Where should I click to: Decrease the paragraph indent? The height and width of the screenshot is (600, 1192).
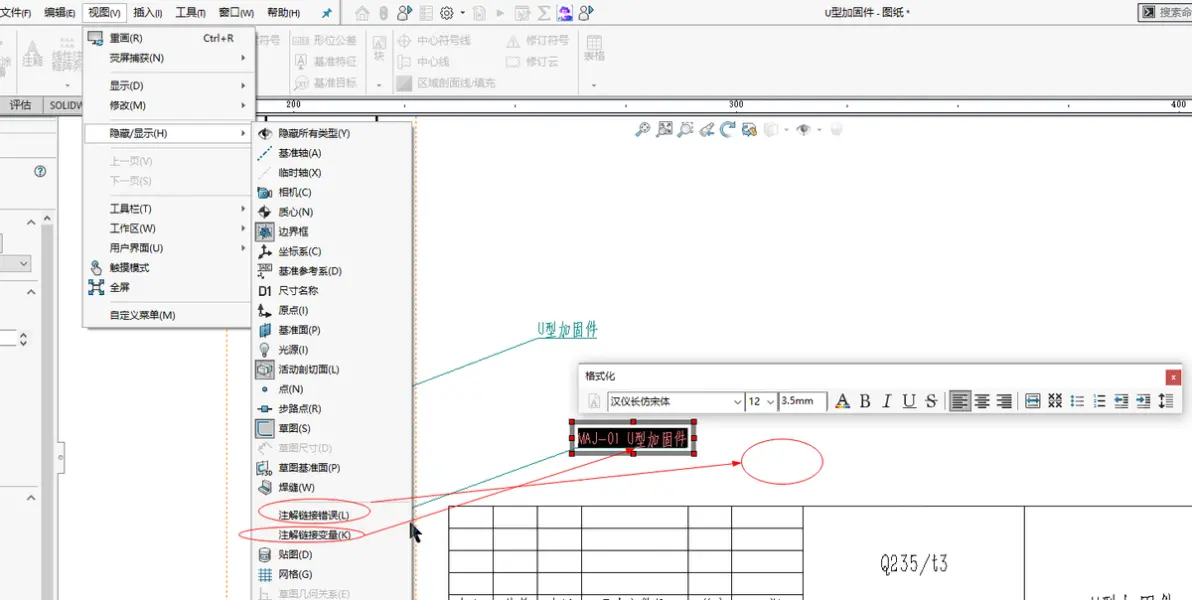pos(1121,401)
